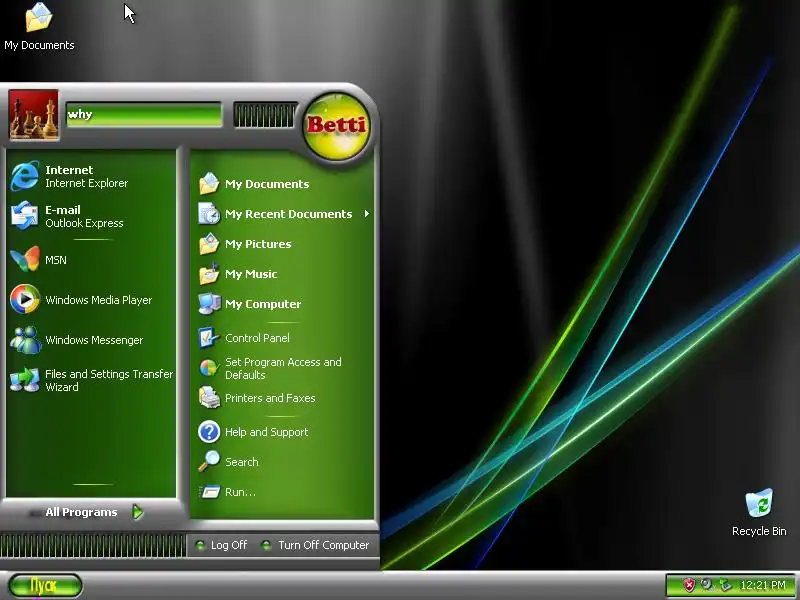Click the Set Program Access and Defaults icon
Screen dimensions: 800x600
click(x=209, y=368)
